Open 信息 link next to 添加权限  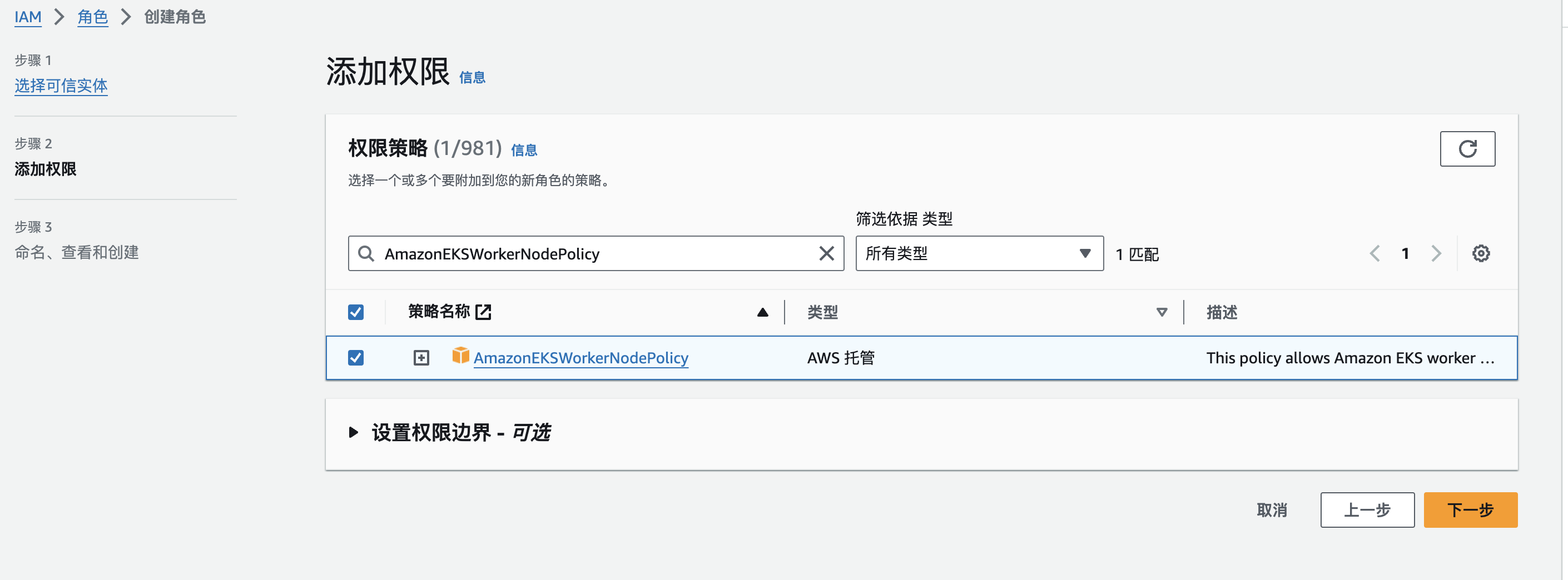pyautogui.click(x=472, y=77)
